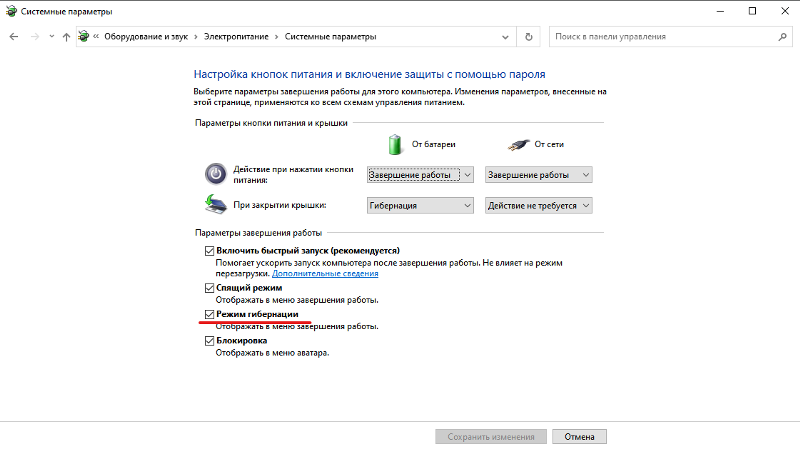Toggle the Блокировка checkbox
This screenshot has height=451, width=800.
209,341
